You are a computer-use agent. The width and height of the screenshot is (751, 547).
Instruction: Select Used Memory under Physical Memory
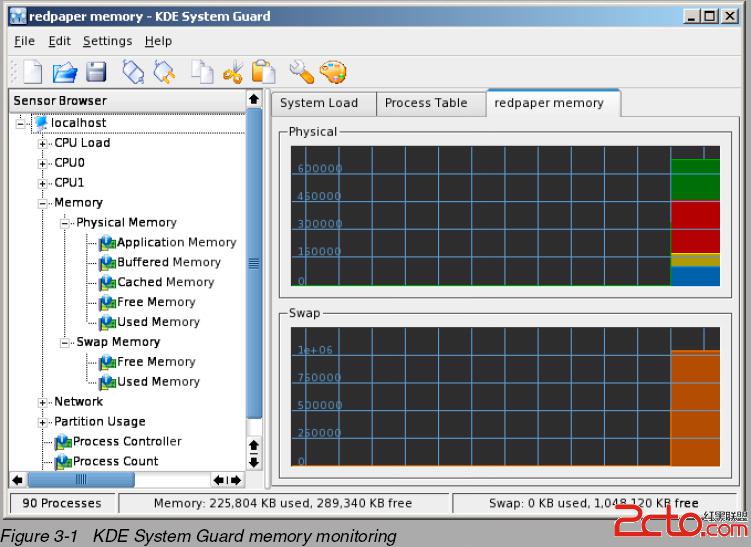coord(158,322)
